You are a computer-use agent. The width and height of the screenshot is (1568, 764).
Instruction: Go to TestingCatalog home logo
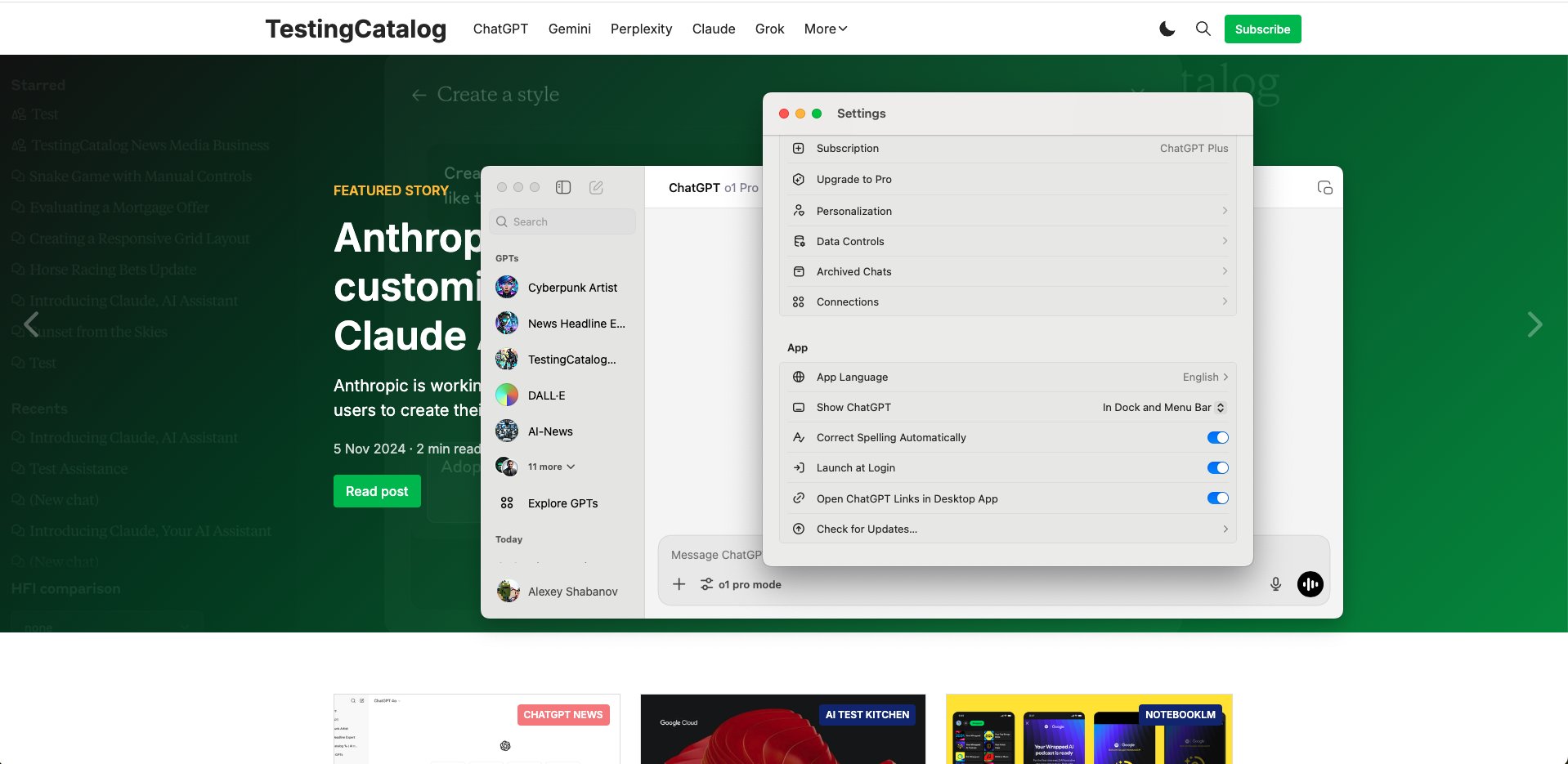(x=356, y=29)
